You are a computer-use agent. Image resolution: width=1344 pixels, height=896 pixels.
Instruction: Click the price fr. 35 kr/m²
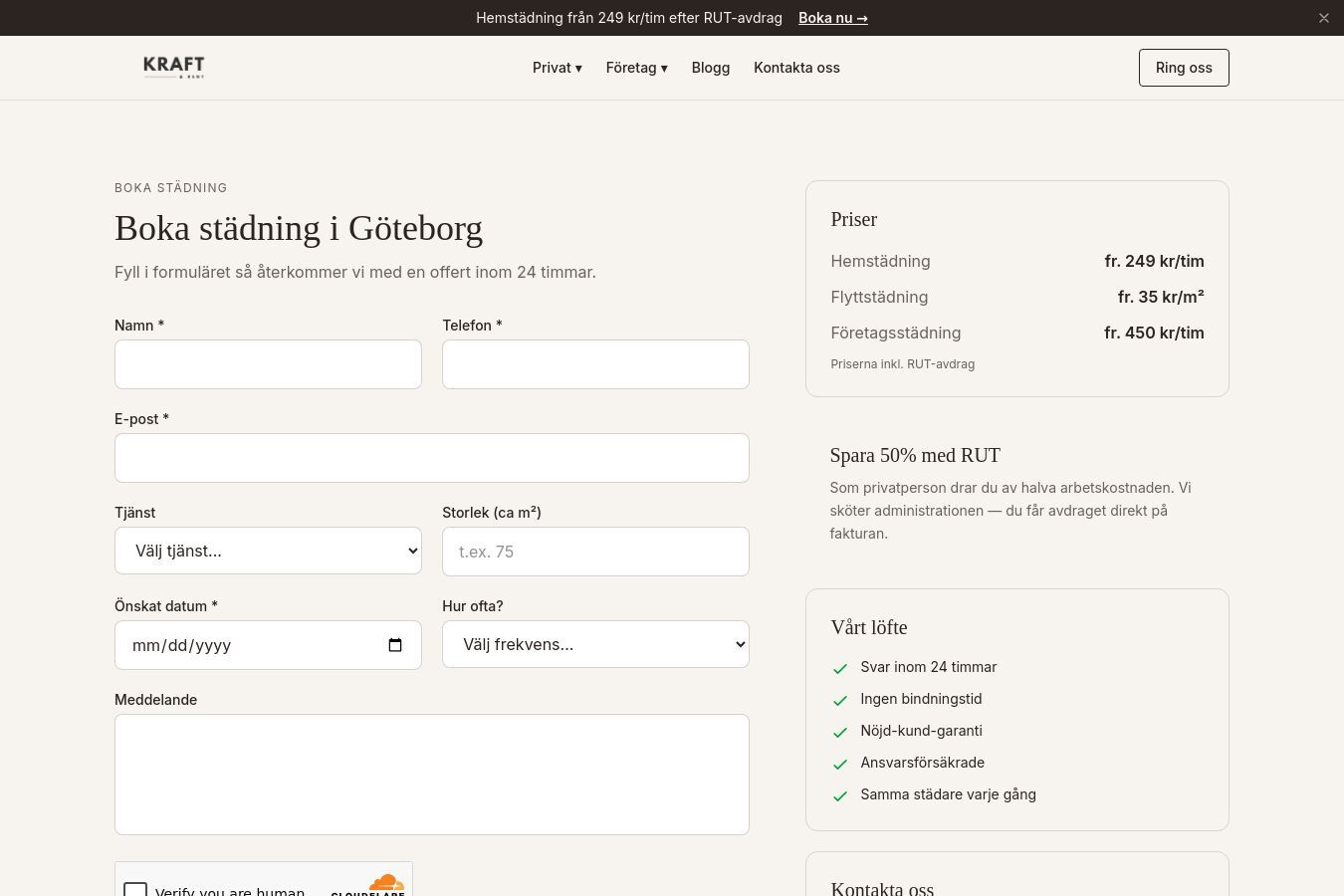[1161, 297]
